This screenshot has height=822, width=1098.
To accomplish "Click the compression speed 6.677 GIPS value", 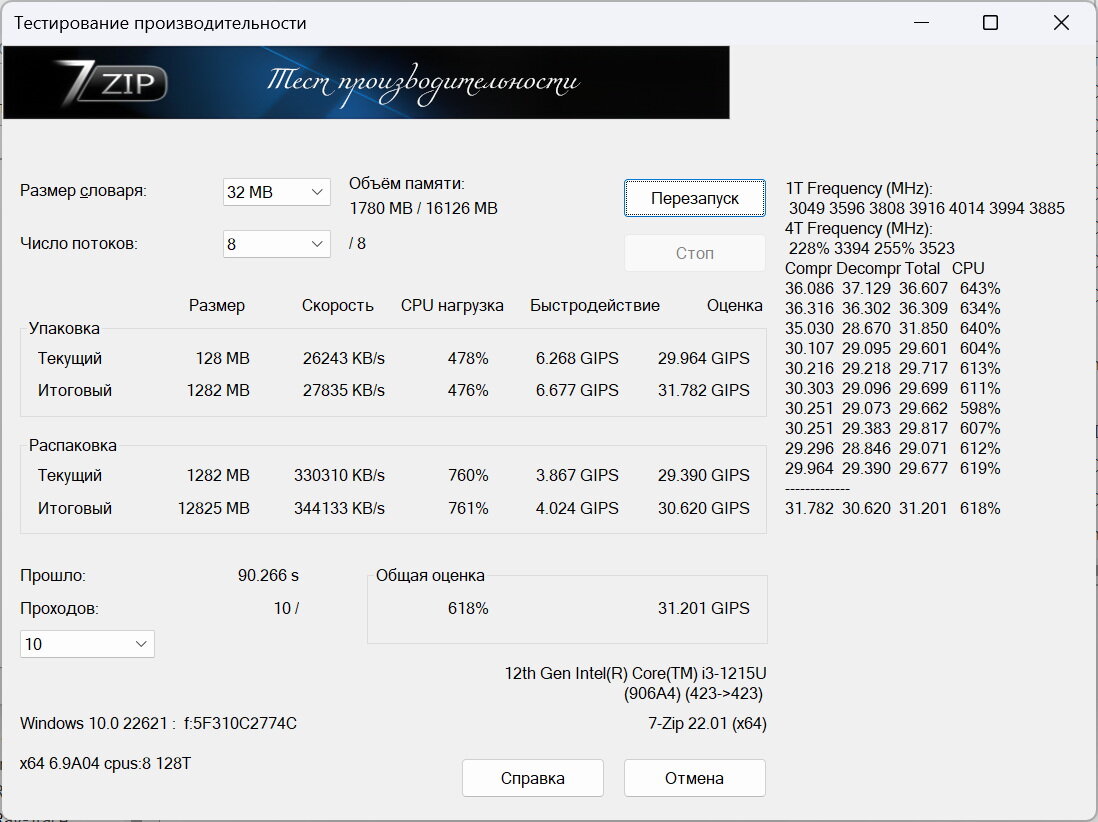I will [x=577, y=391].
